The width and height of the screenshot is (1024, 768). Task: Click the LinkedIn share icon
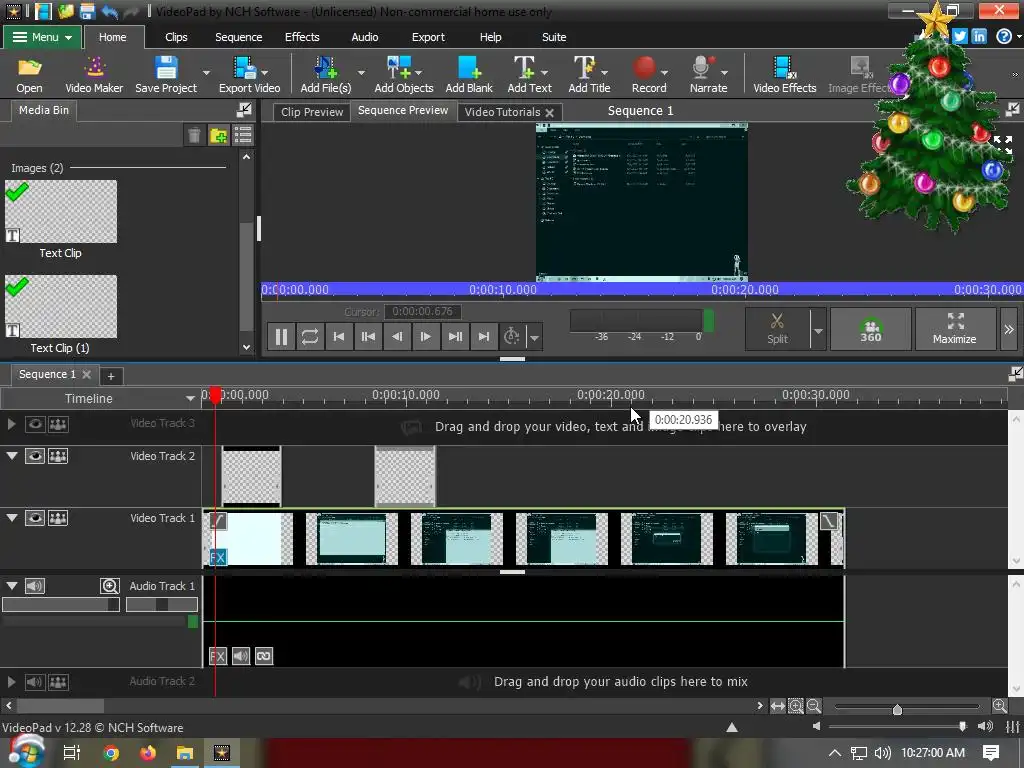(x=979, y=37)
